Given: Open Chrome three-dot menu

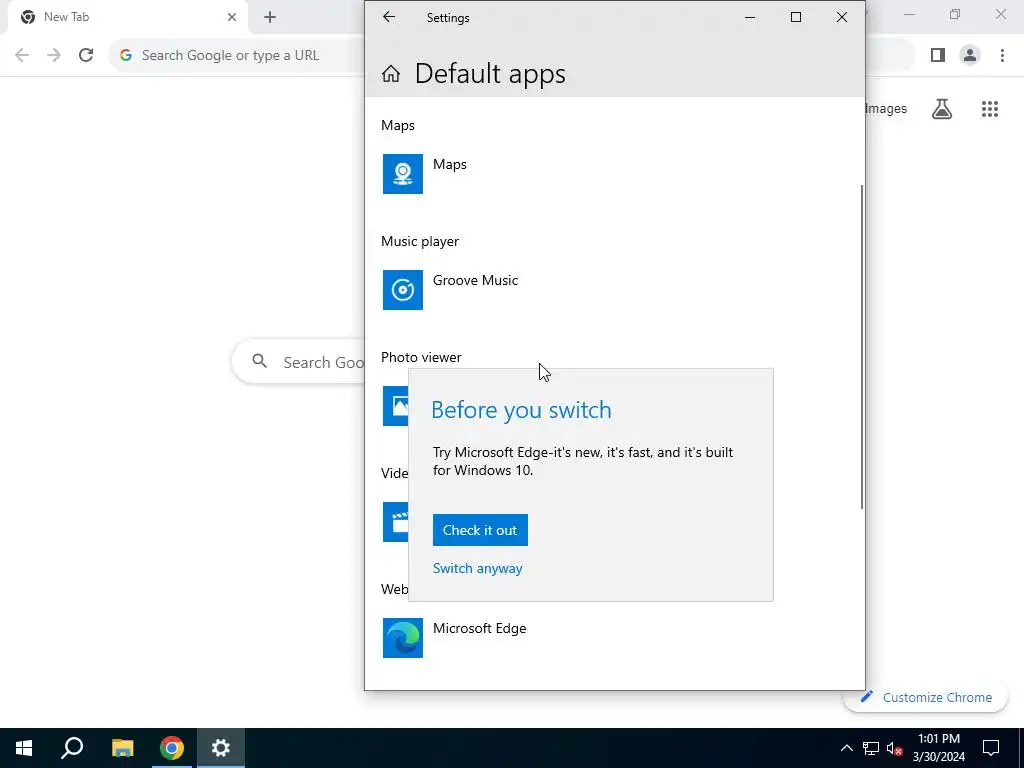Looking at the screenshot, I should [1002, 55].
